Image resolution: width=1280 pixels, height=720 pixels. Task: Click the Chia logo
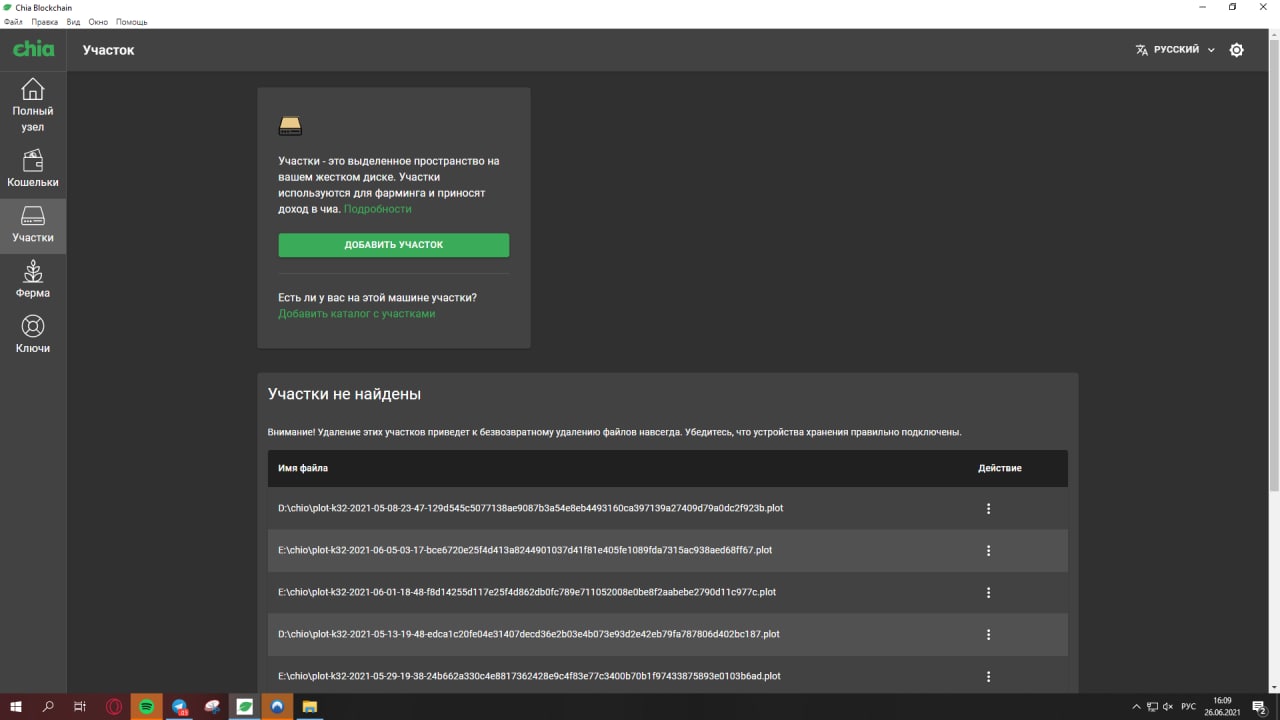(x=33, y=49)
